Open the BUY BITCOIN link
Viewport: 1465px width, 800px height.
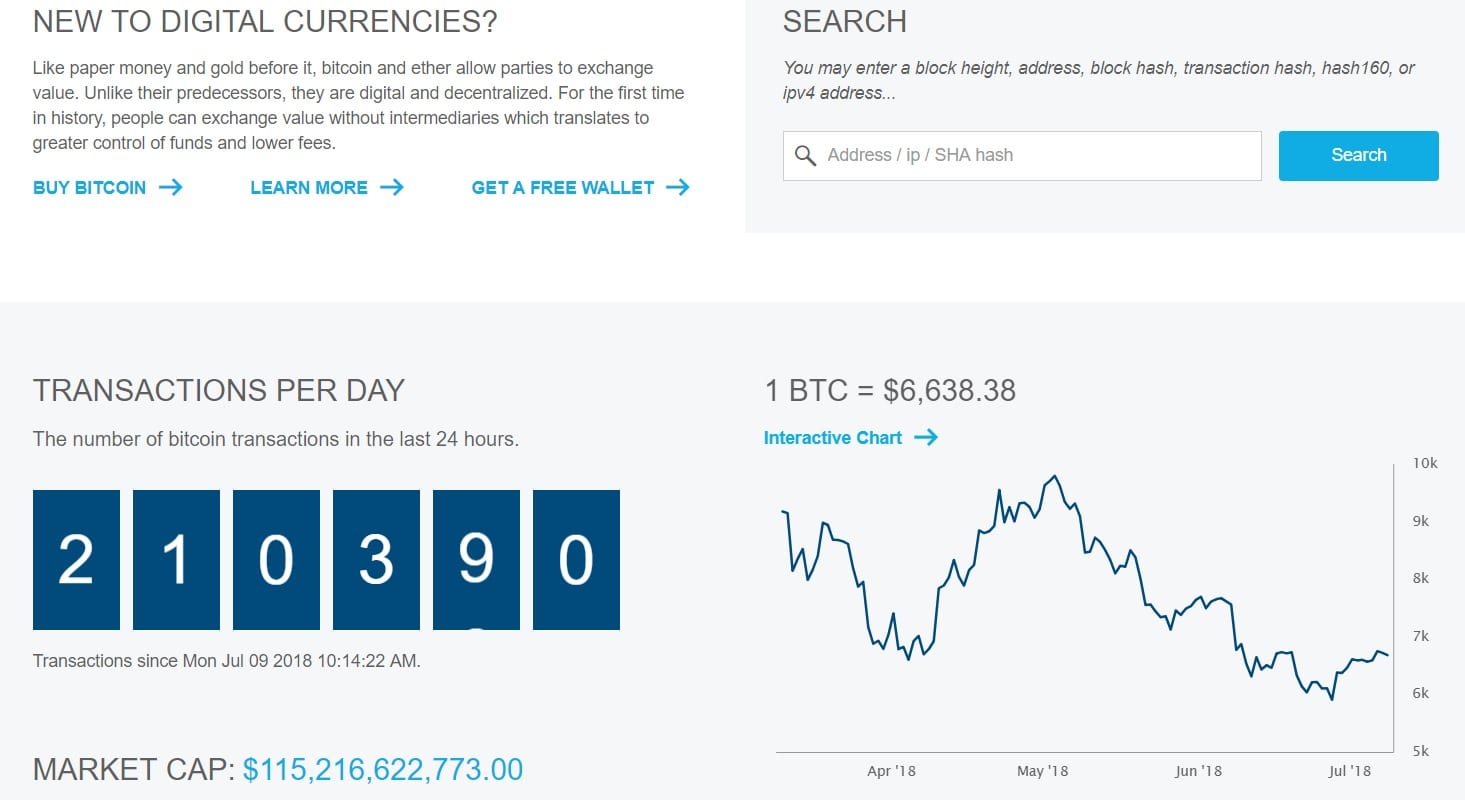[89, 187]
